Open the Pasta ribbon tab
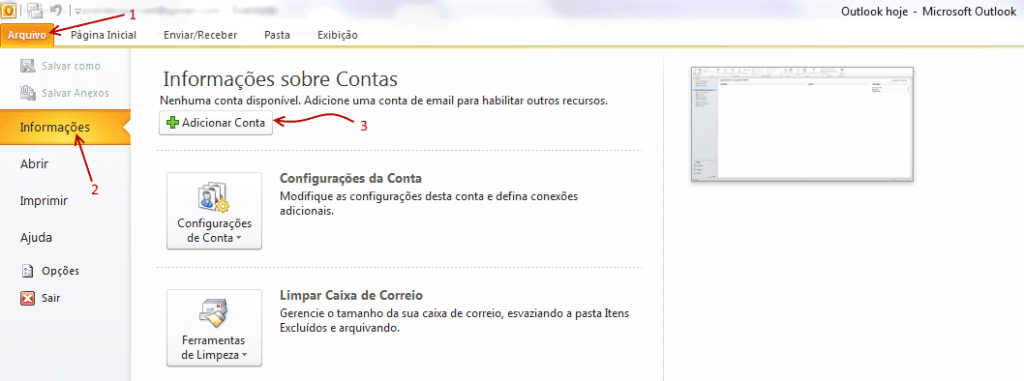This screenshot has height=381, width=1024. coord(277,35)
